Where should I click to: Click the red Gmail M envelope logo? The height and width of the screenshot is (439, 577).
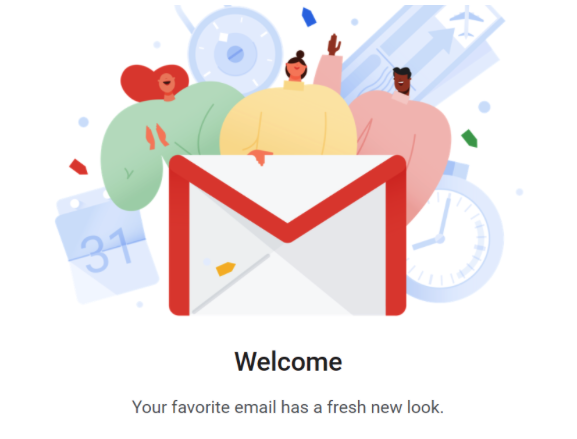click(287, 235)
